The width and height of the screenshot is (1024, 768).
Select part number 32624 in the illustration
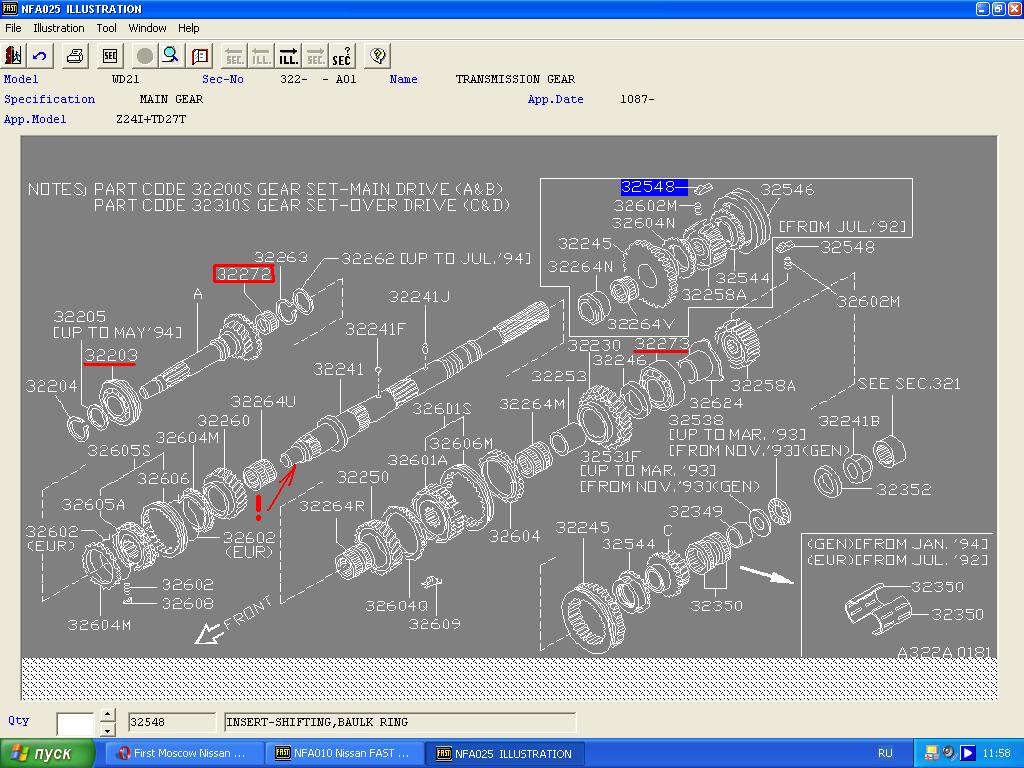pos(716,404)
